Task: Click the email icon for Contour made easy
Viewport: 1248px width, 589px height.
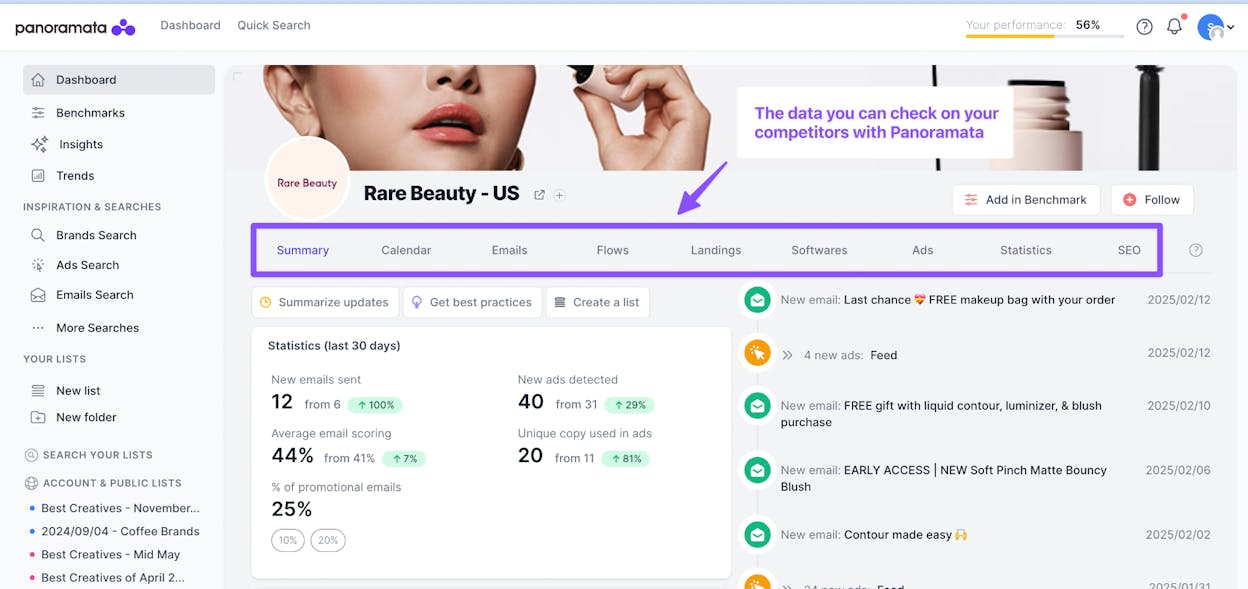Action: [757, 536]
